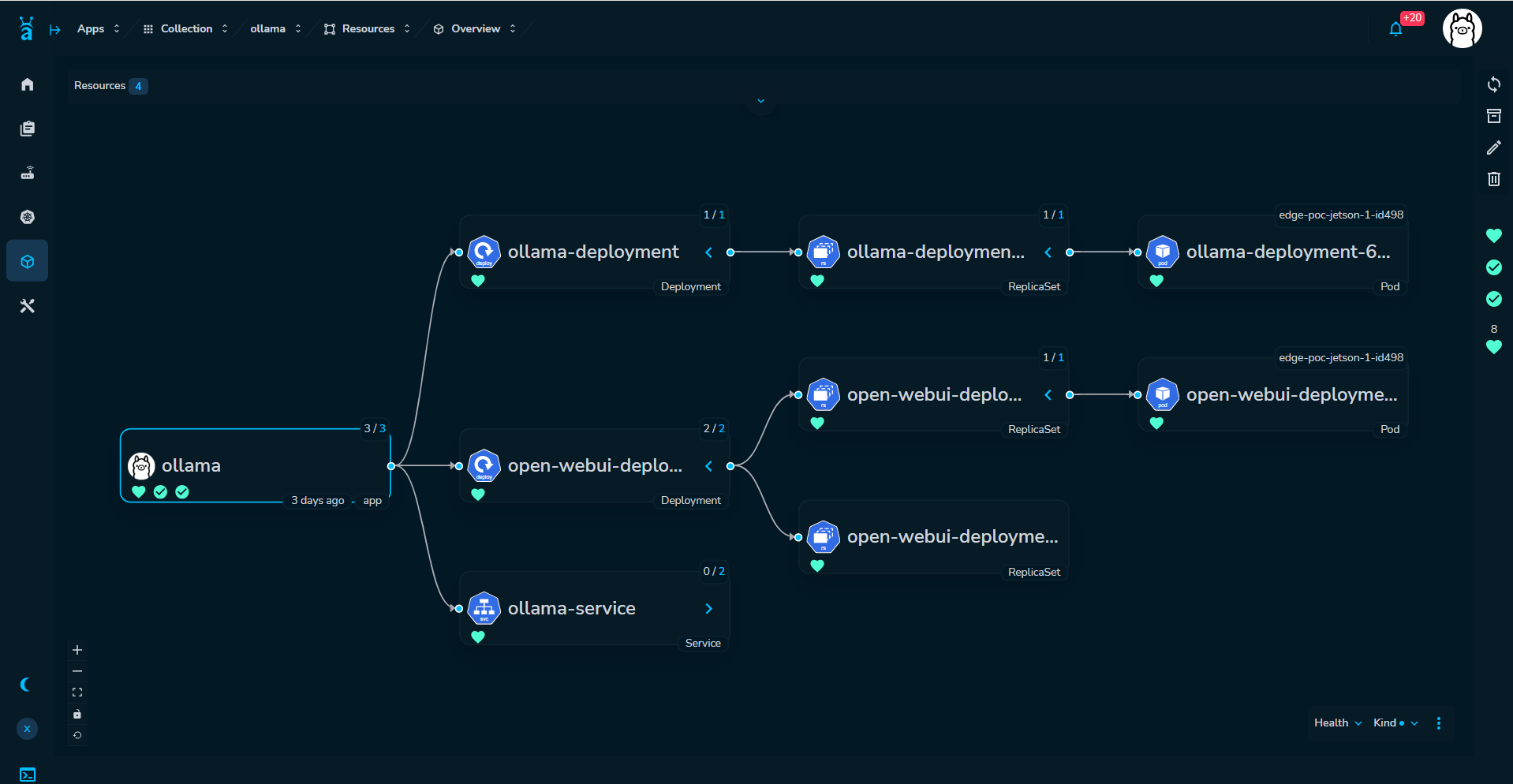The image size is (1513, 784).
Task: Select the ollama-service node label
Action: tap(572, 608)
